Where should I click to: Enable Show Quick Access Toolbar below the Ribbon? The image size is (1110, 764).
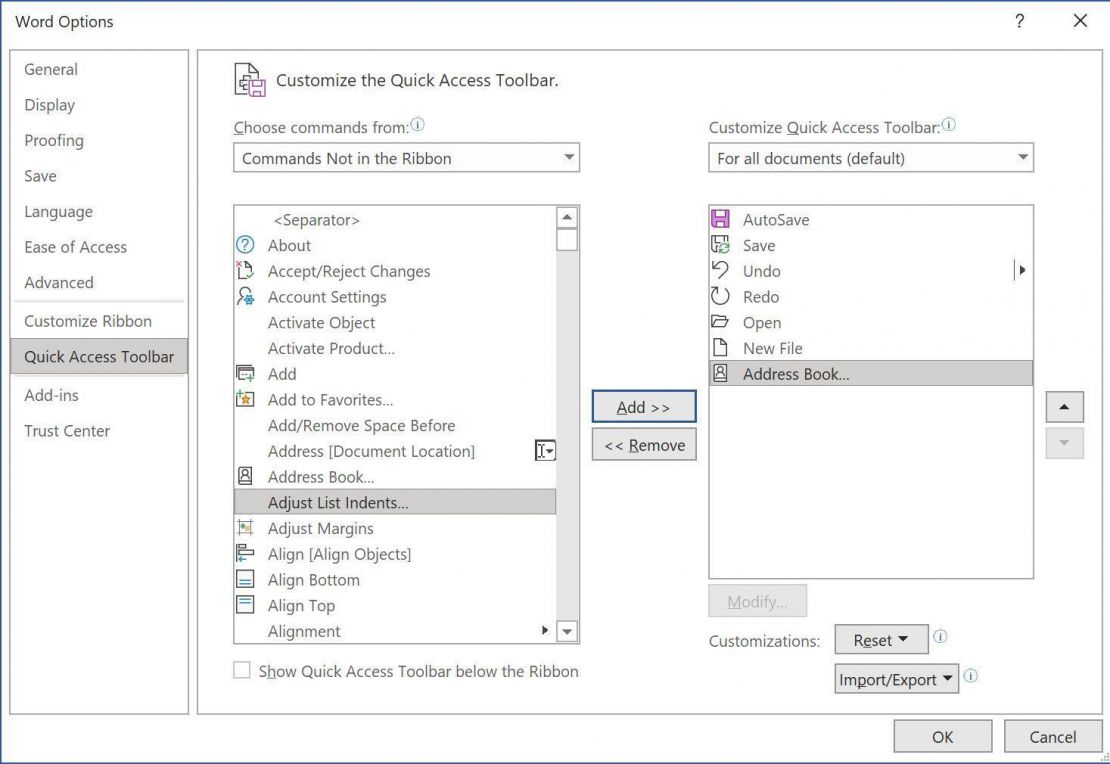(241, 671)
